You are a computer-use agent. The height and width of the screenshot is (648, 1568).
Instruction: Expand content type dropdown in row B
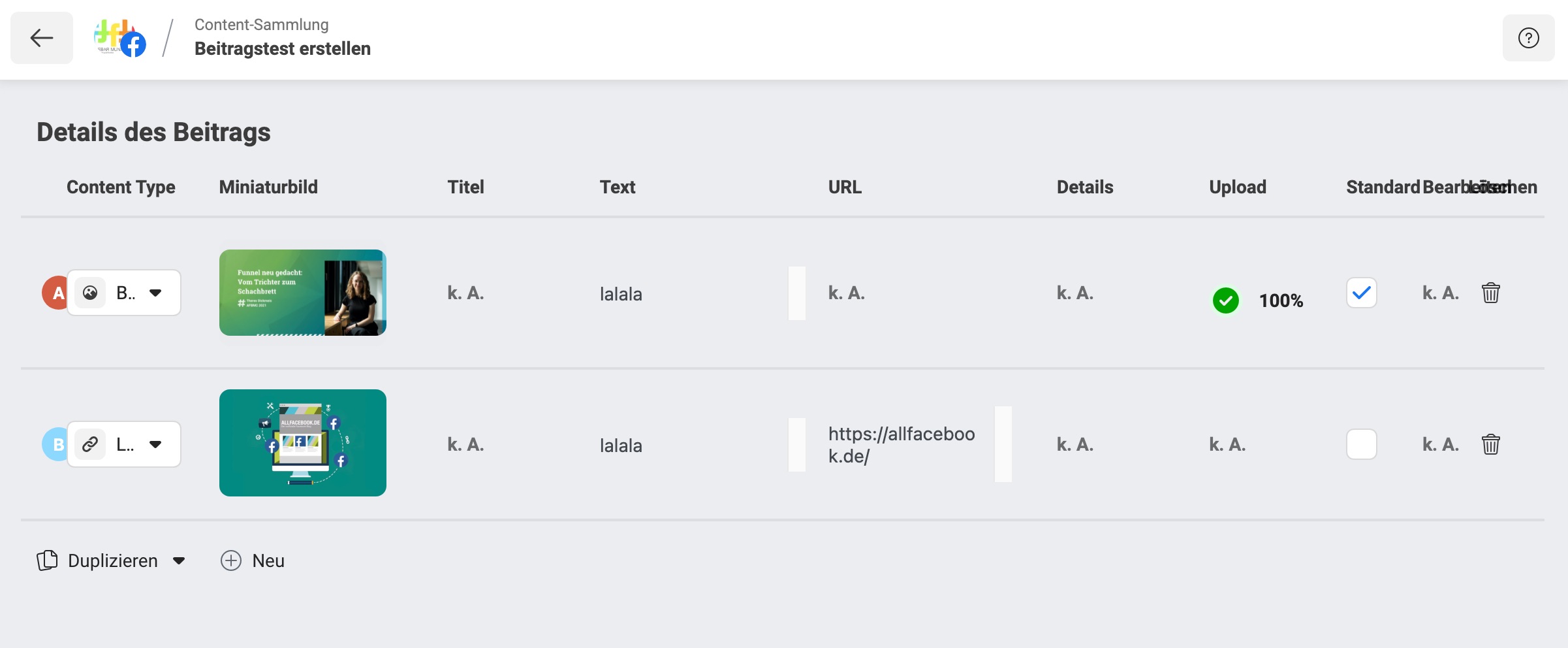[x=155, y=444]
